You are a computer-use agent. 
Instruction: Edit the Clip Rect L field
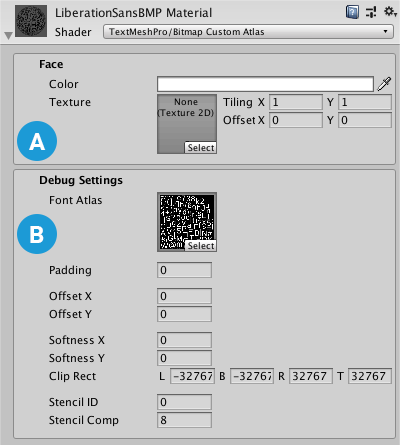coord(192,376)
